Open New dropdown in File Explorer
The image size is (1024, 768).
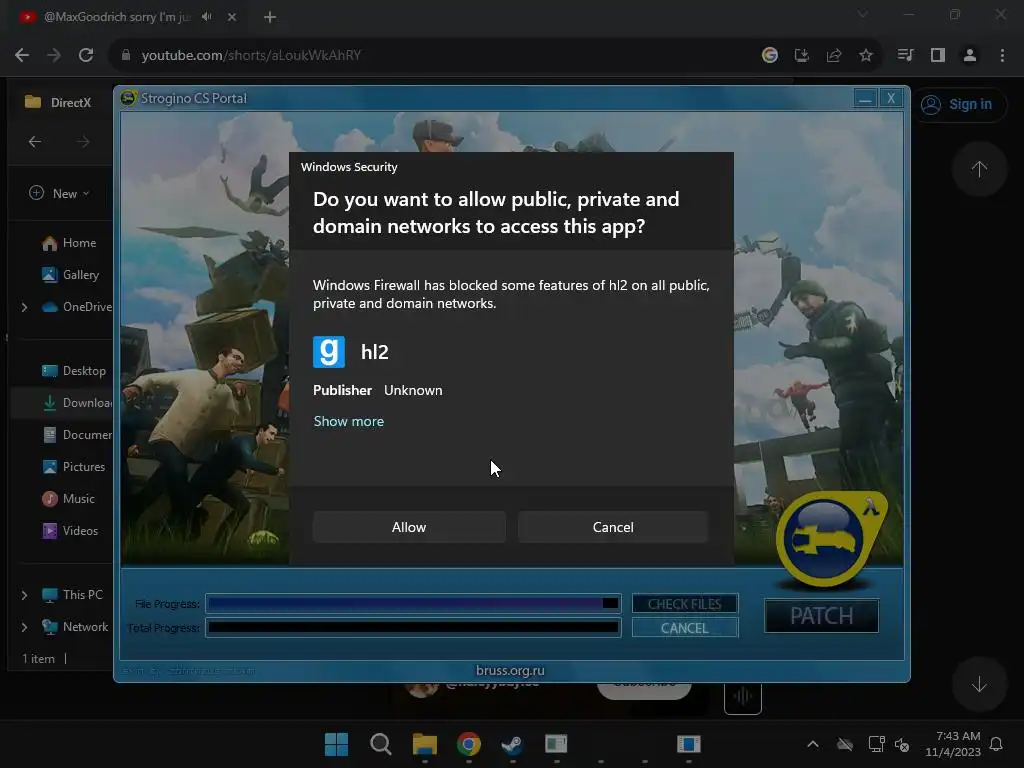coord(59,193)
